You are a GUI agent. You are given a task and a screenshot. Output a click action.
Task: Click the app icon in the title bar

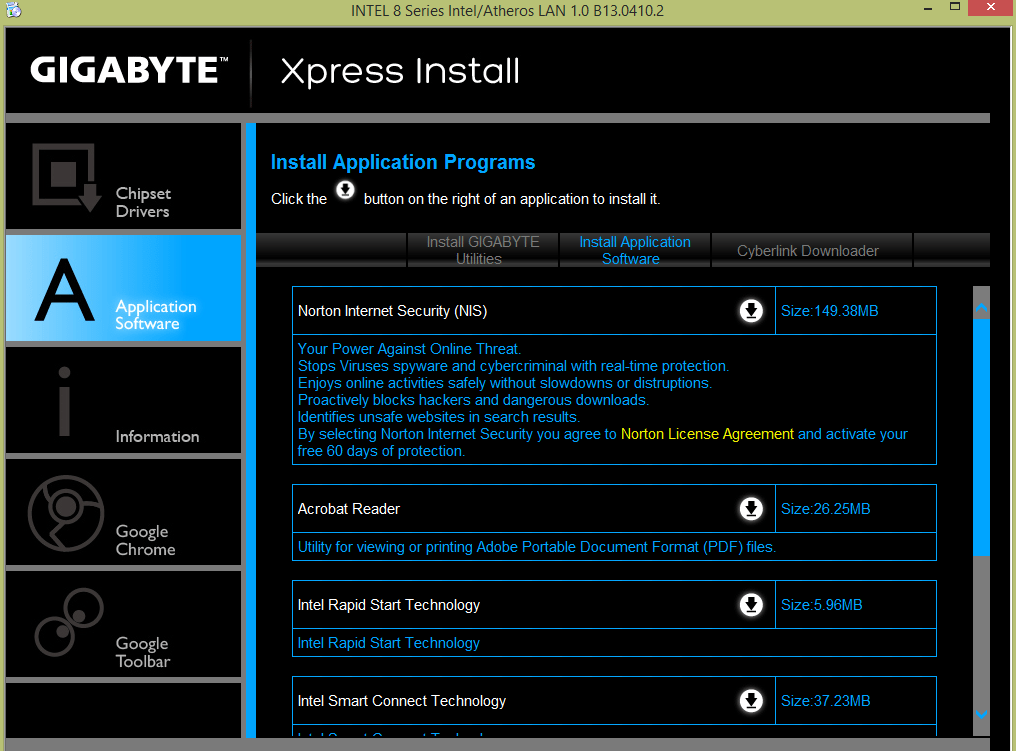(13, 10)
